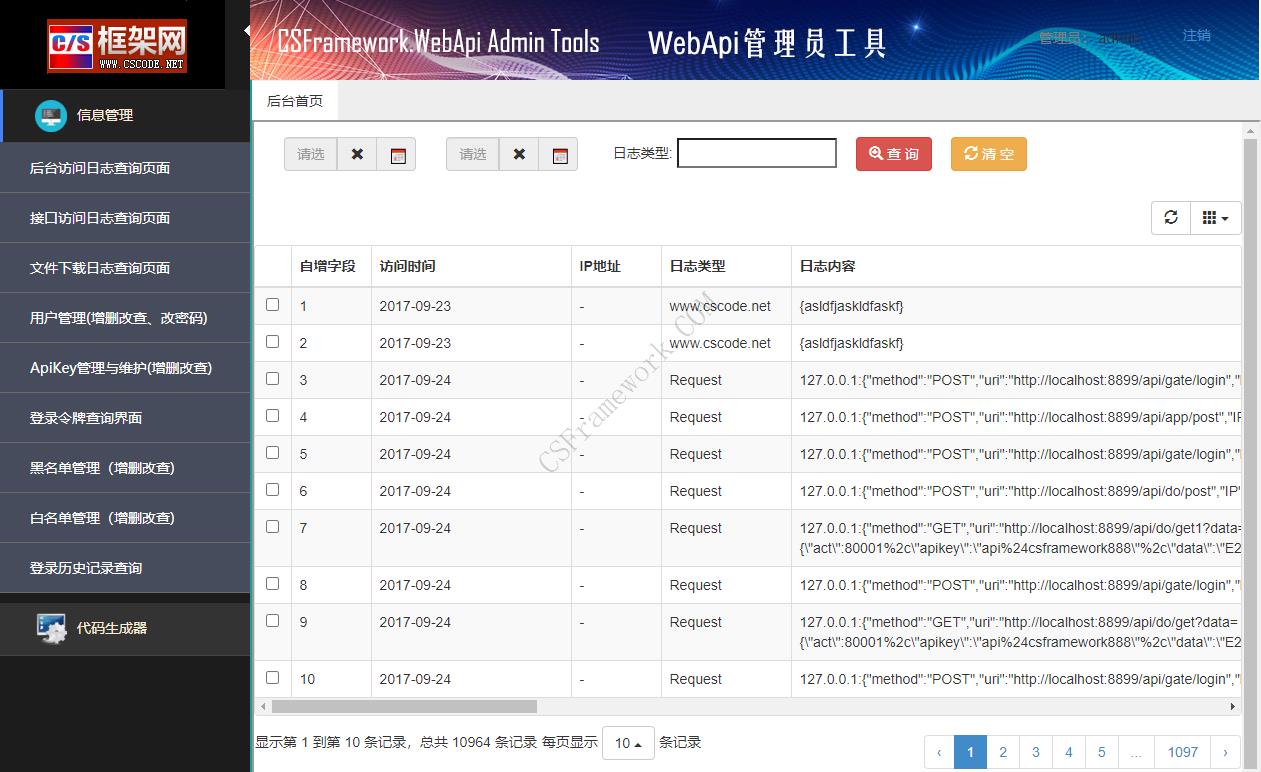Refresh the log table with the refresh icon
1261x772 pixels.
(x=1170, y=217)
